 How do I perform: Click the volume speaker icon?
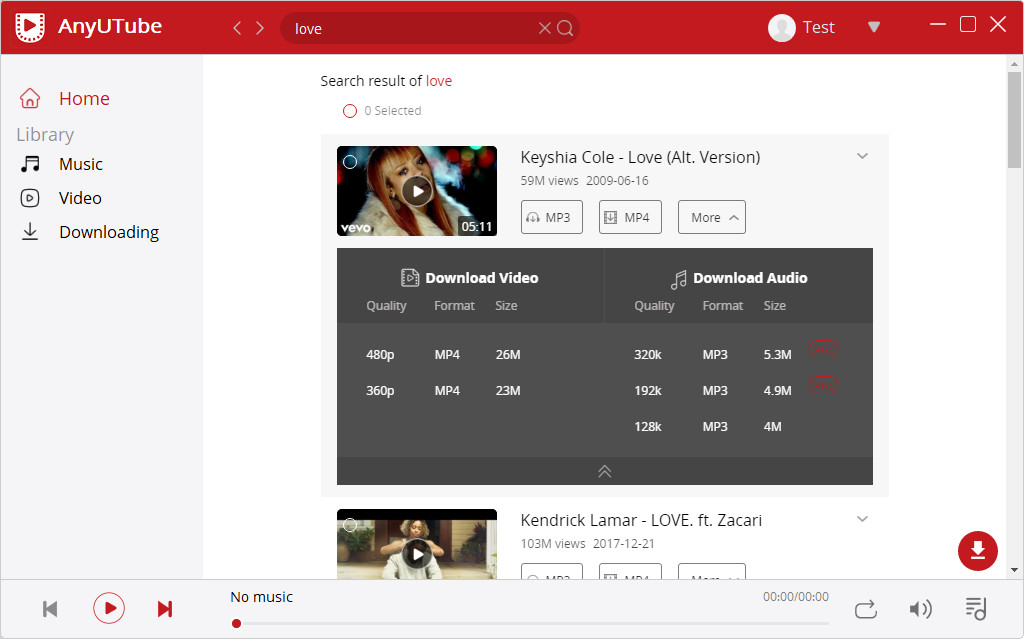[x=920, y=609]
